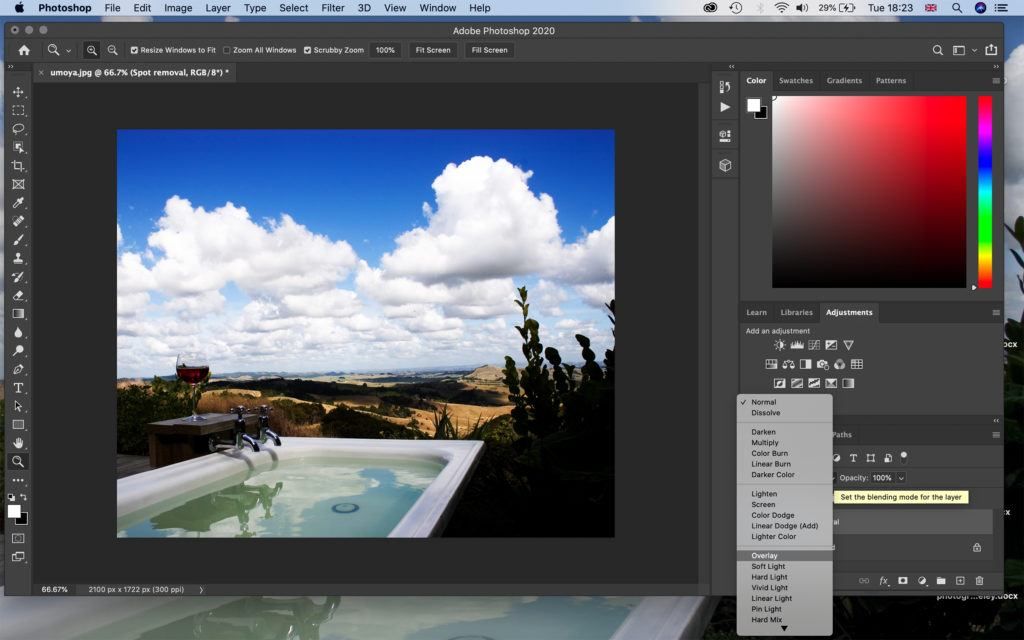Switch to the Libraries tab
The image size is (1024, 640).
pyautogui.click(x=796, y=313)
